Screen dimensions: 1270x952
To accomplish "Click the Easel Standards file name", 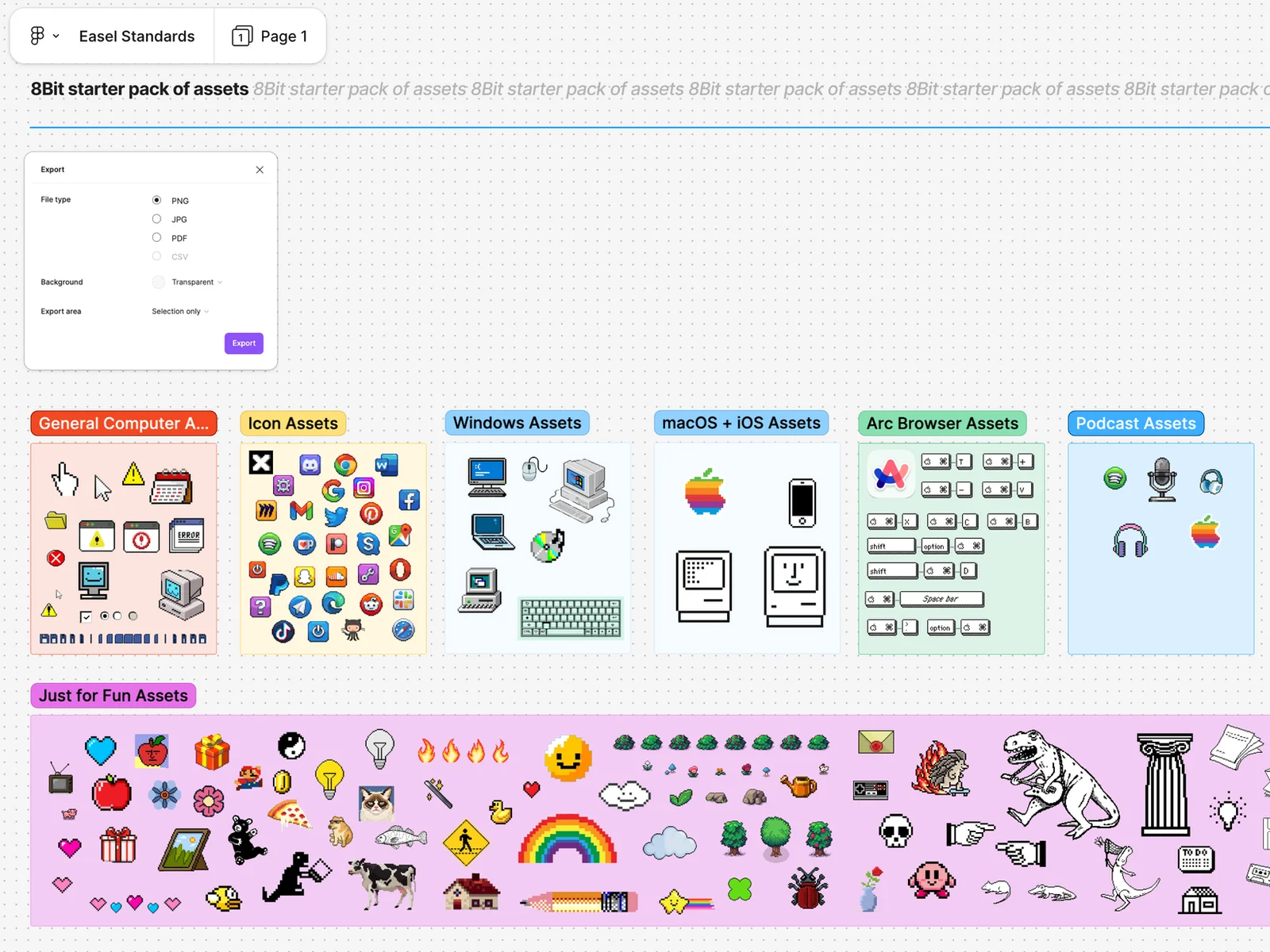I will (x=137, y=36).
